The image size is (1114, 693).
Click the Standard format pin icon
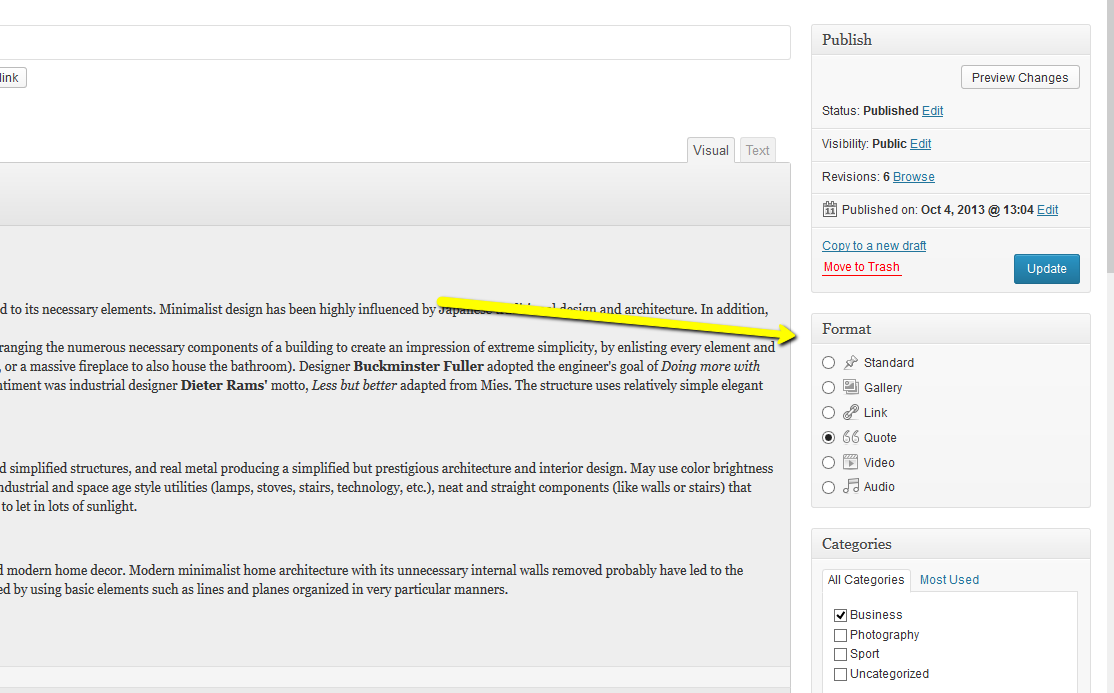851,363
